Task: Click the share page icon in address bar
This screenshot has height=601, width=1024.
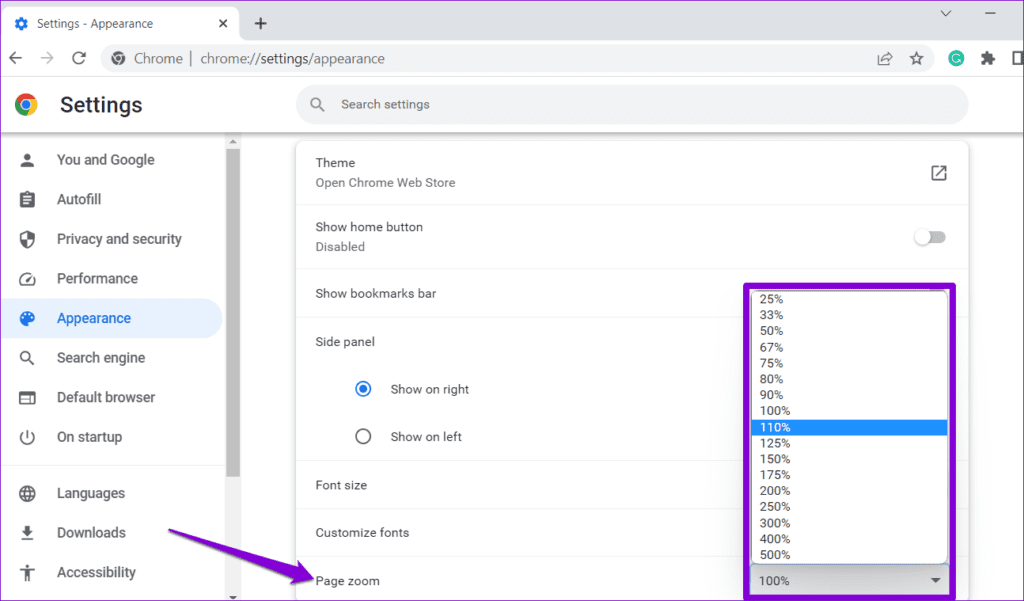Action: pyautogui.click(x=884, y=59)
